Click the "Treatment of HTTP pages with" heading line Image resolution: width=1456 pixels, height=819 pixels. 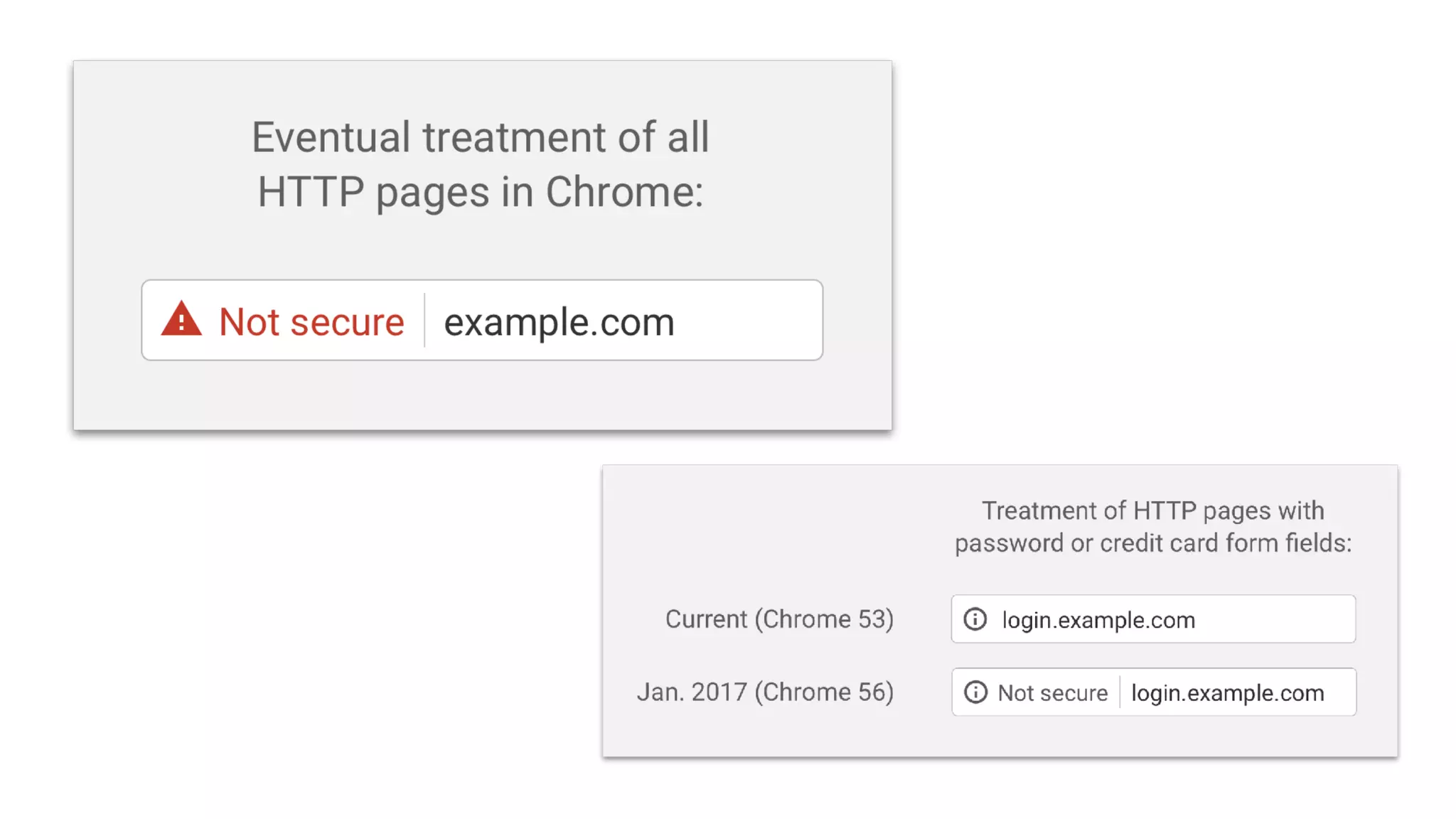[1152, 510]
